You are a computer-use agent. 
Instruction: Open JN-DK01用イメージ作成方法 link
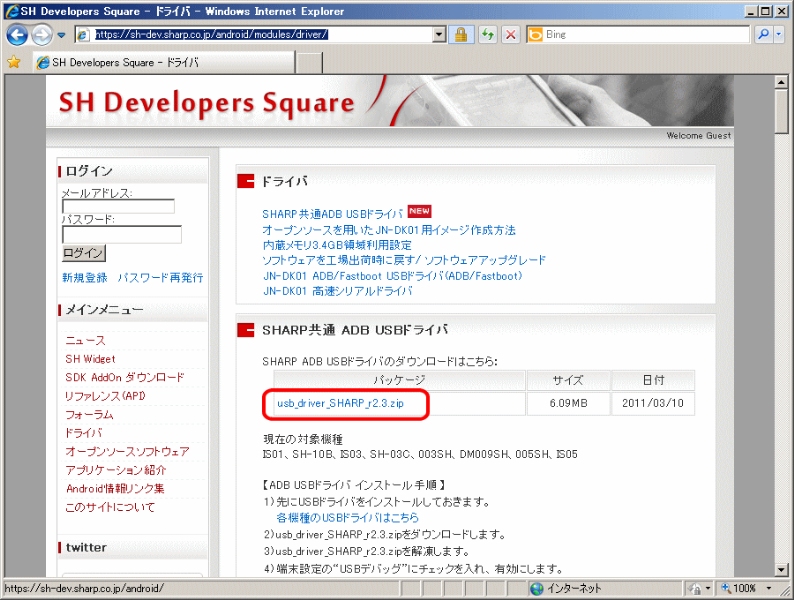tap(389, 230)
